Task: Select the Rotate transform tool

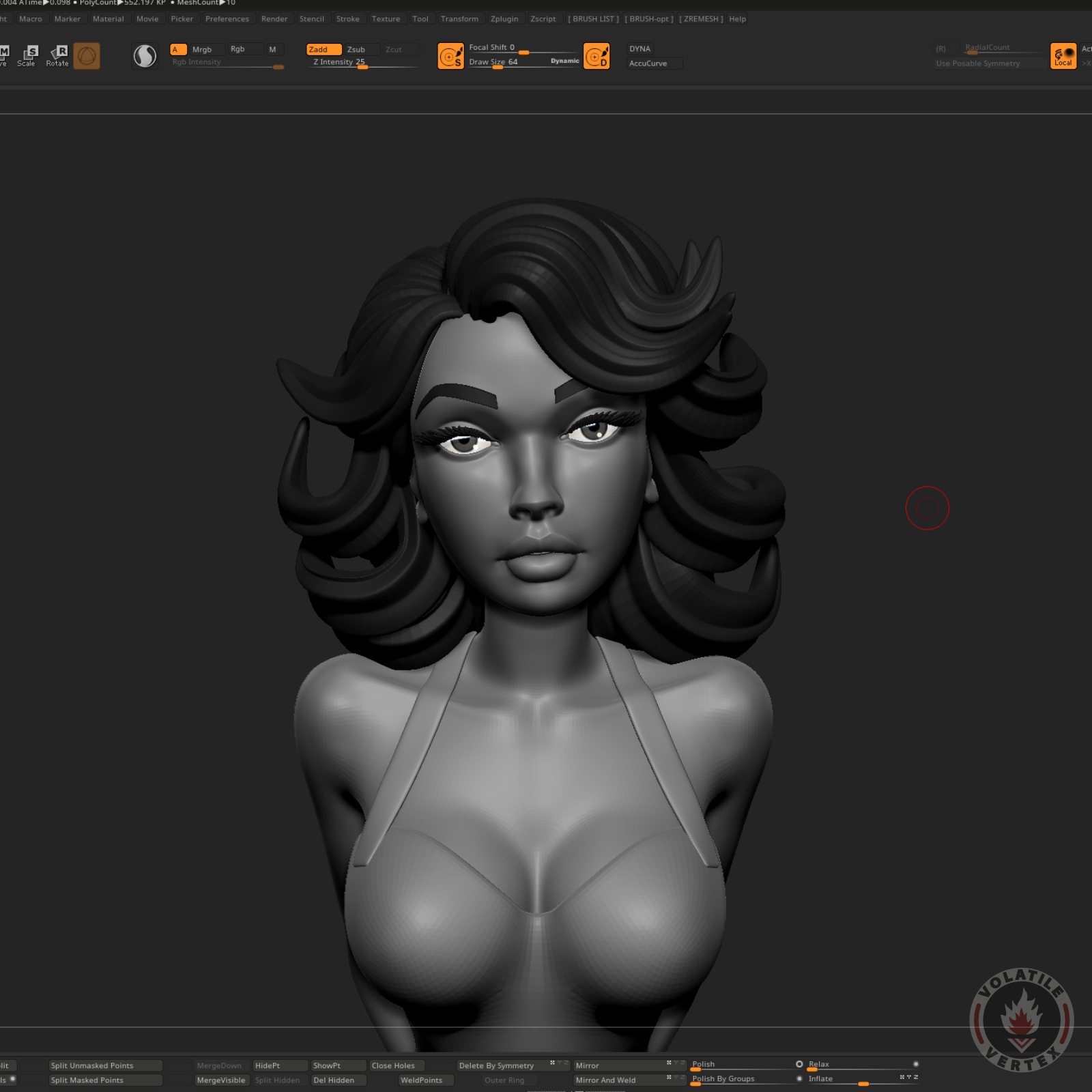Action: (58, 55)
